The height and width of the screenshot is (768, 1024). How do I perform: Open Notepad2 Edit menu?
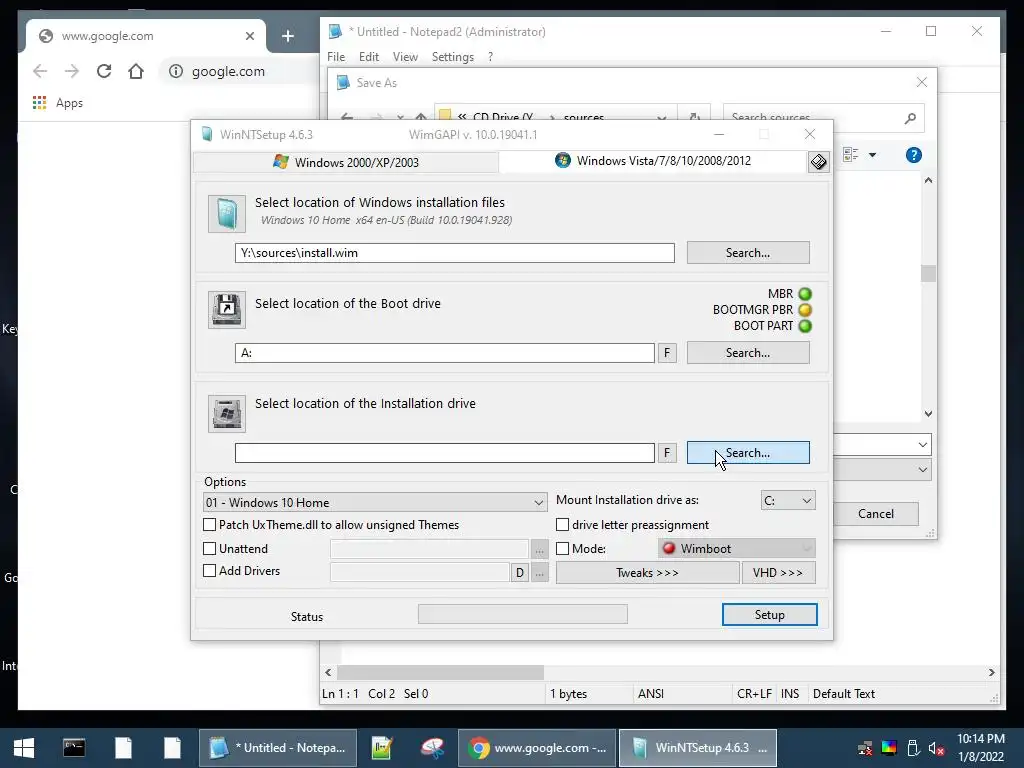368,57
